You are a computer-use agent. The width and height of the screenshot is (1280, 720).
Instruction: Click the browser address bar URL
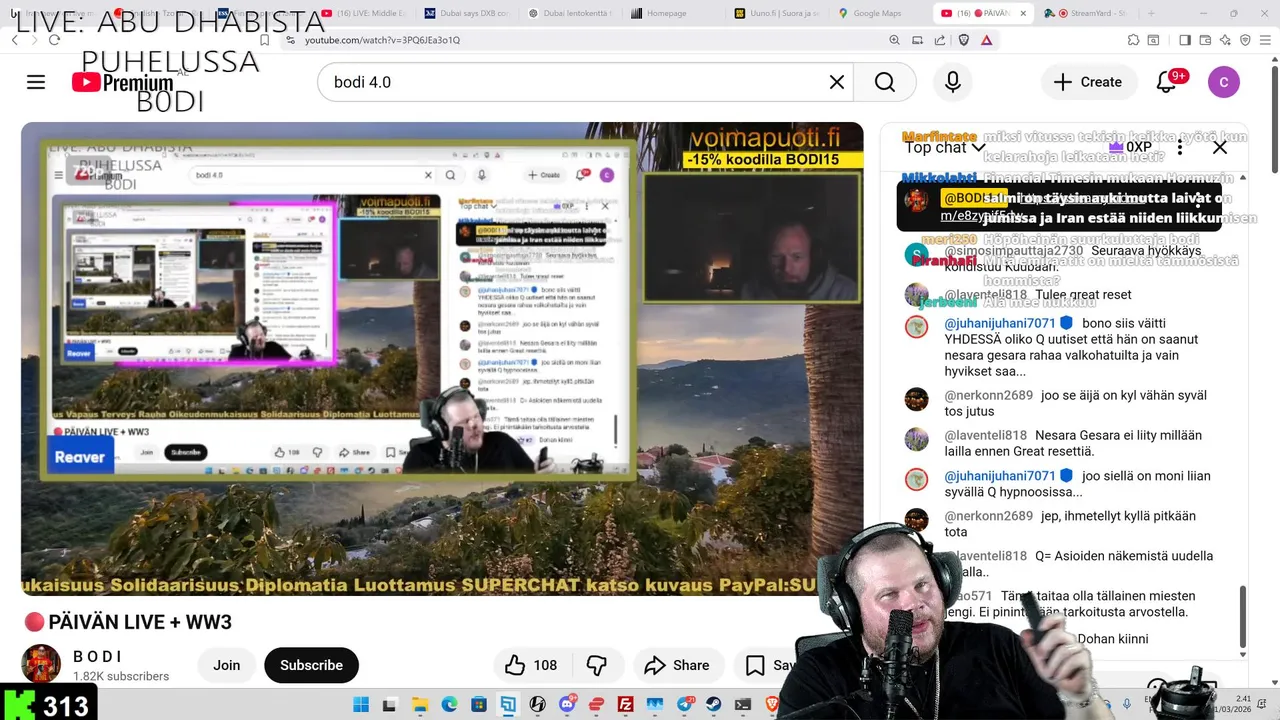pos(382,40)
